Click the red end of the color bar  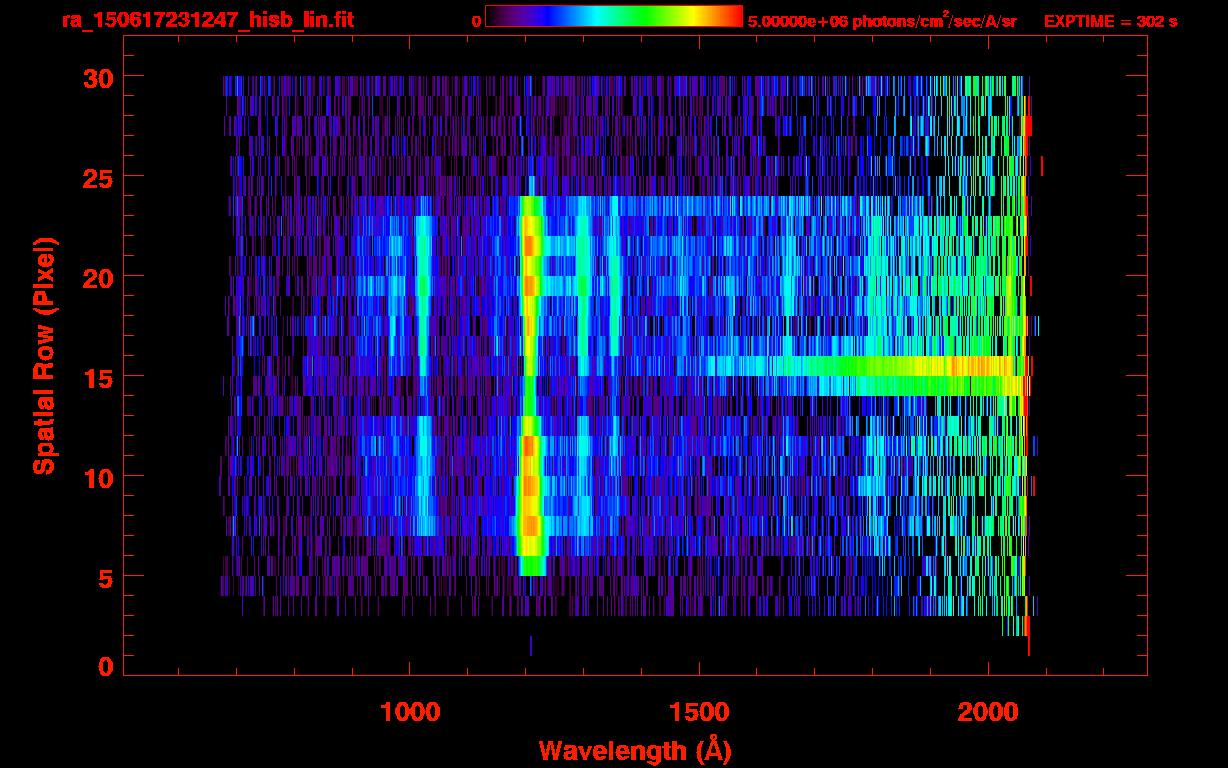coord(732,16)
